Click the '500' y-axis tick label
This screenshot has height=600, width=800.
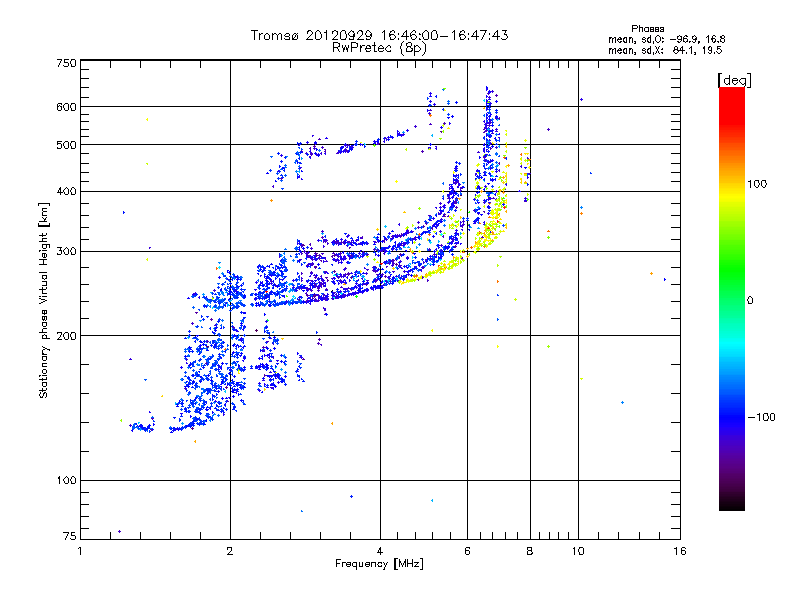(67, 145)
